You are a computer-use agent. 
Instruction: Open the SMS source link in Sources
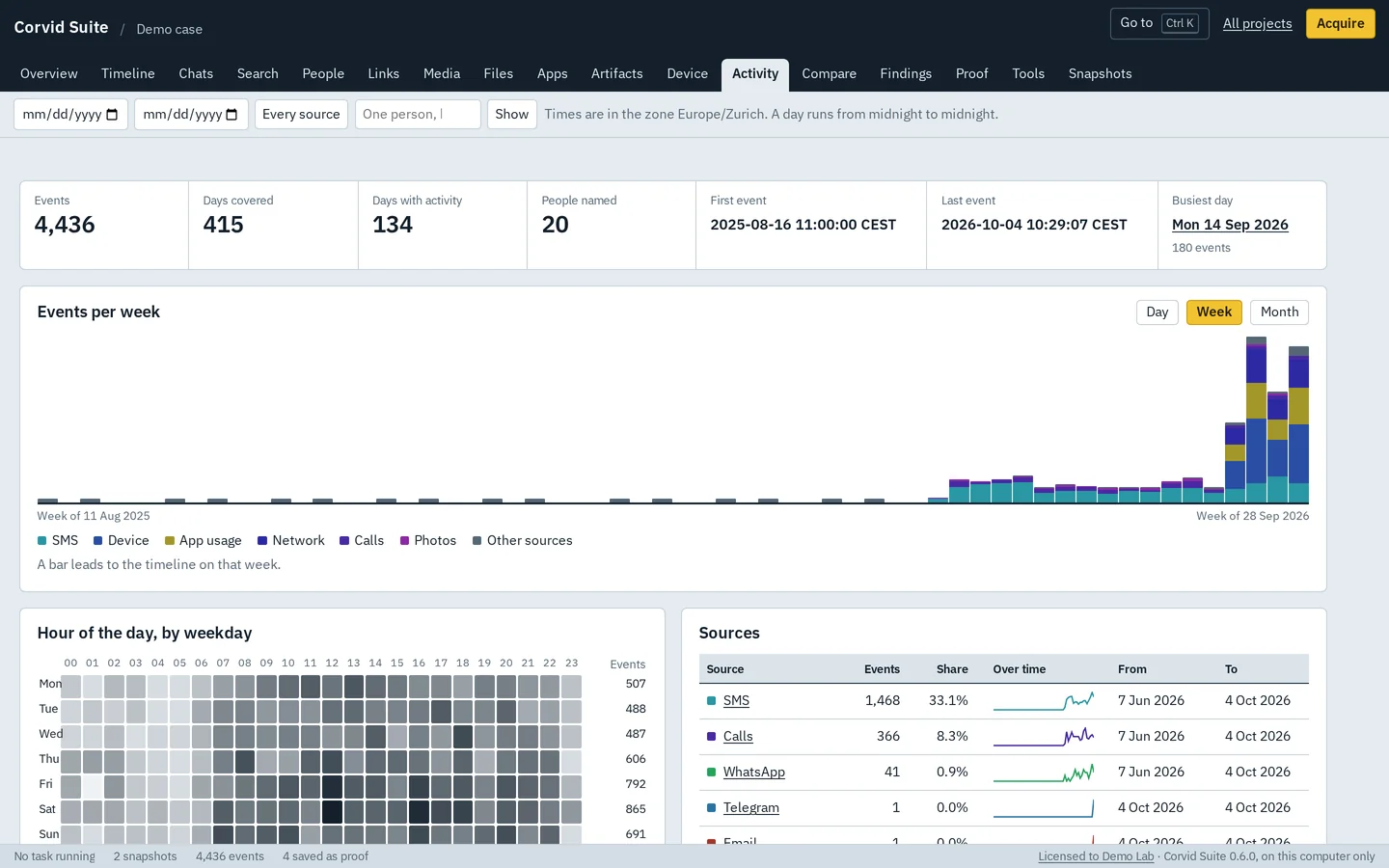[736, 701]
